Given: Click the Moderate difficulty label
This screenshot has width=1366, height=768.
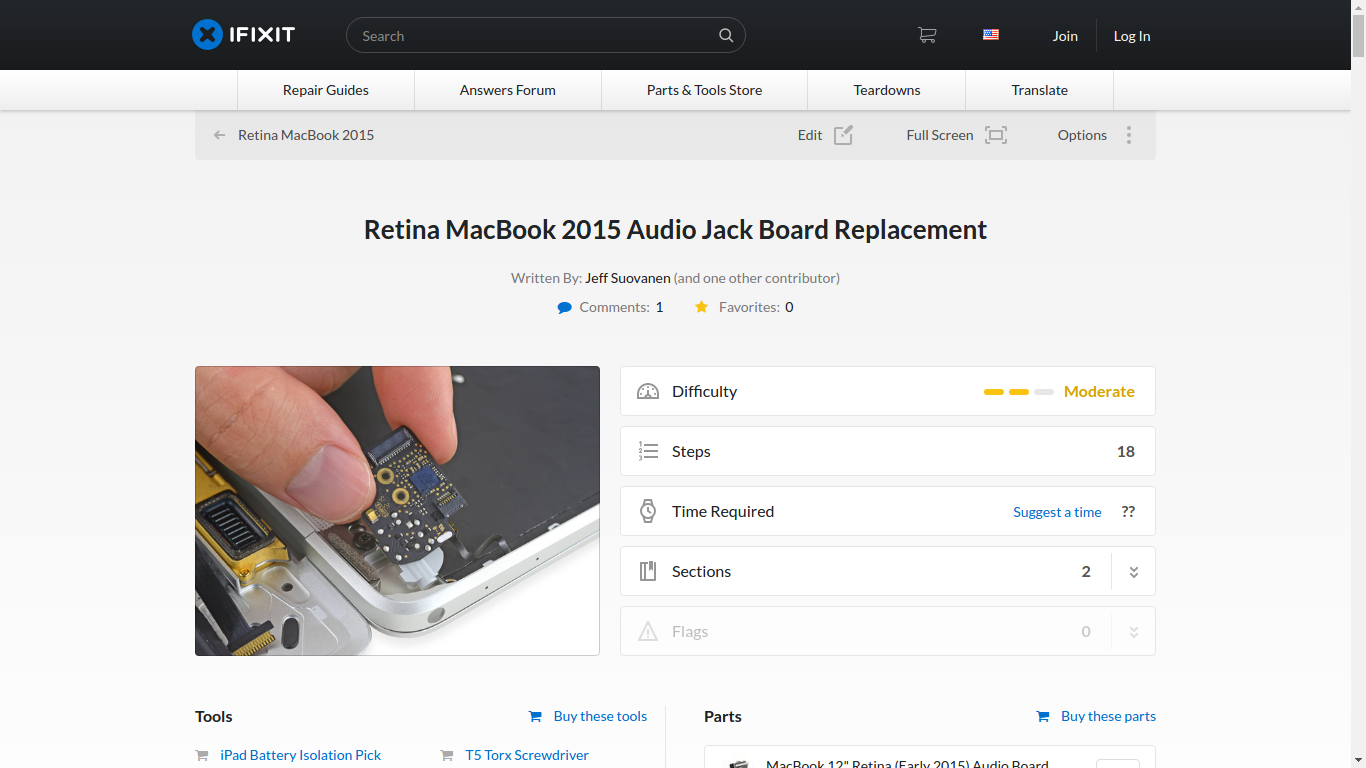Looking at the screenshot, I should 1099,391.
